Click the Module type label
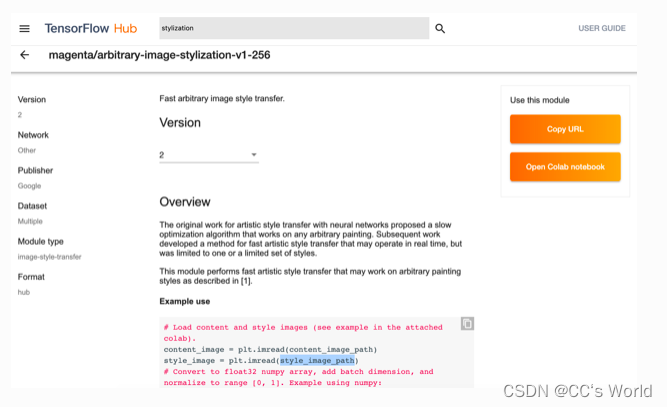The width and height of the screenshot is (667, 407). pyautogui.click(x=40, y=241)
